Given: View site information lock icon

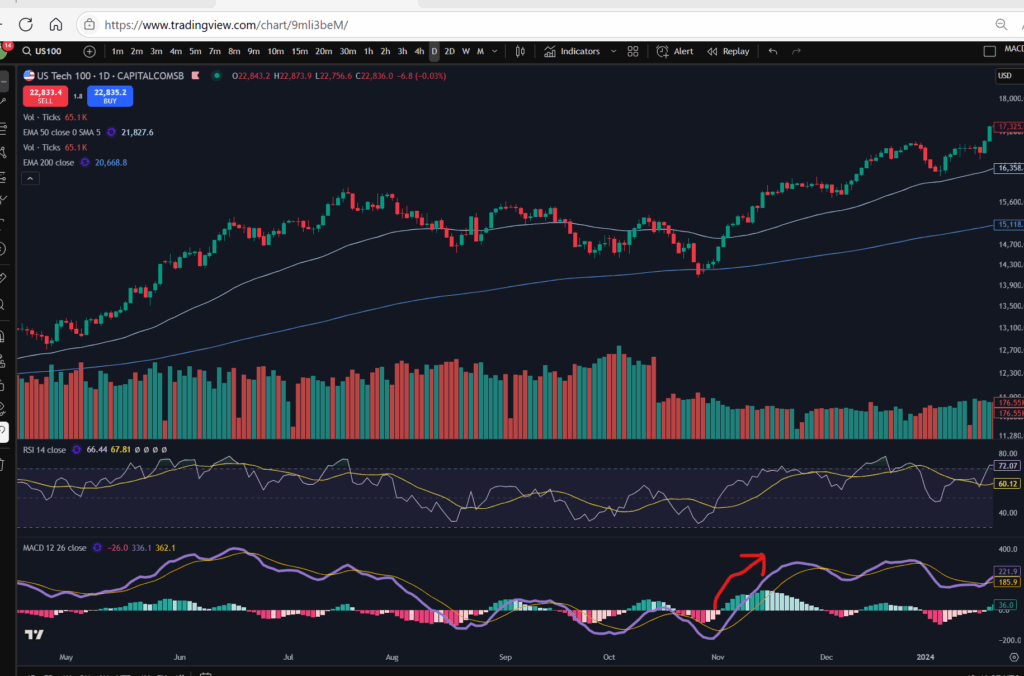Looking at the screenshot, I should (89, 25).
